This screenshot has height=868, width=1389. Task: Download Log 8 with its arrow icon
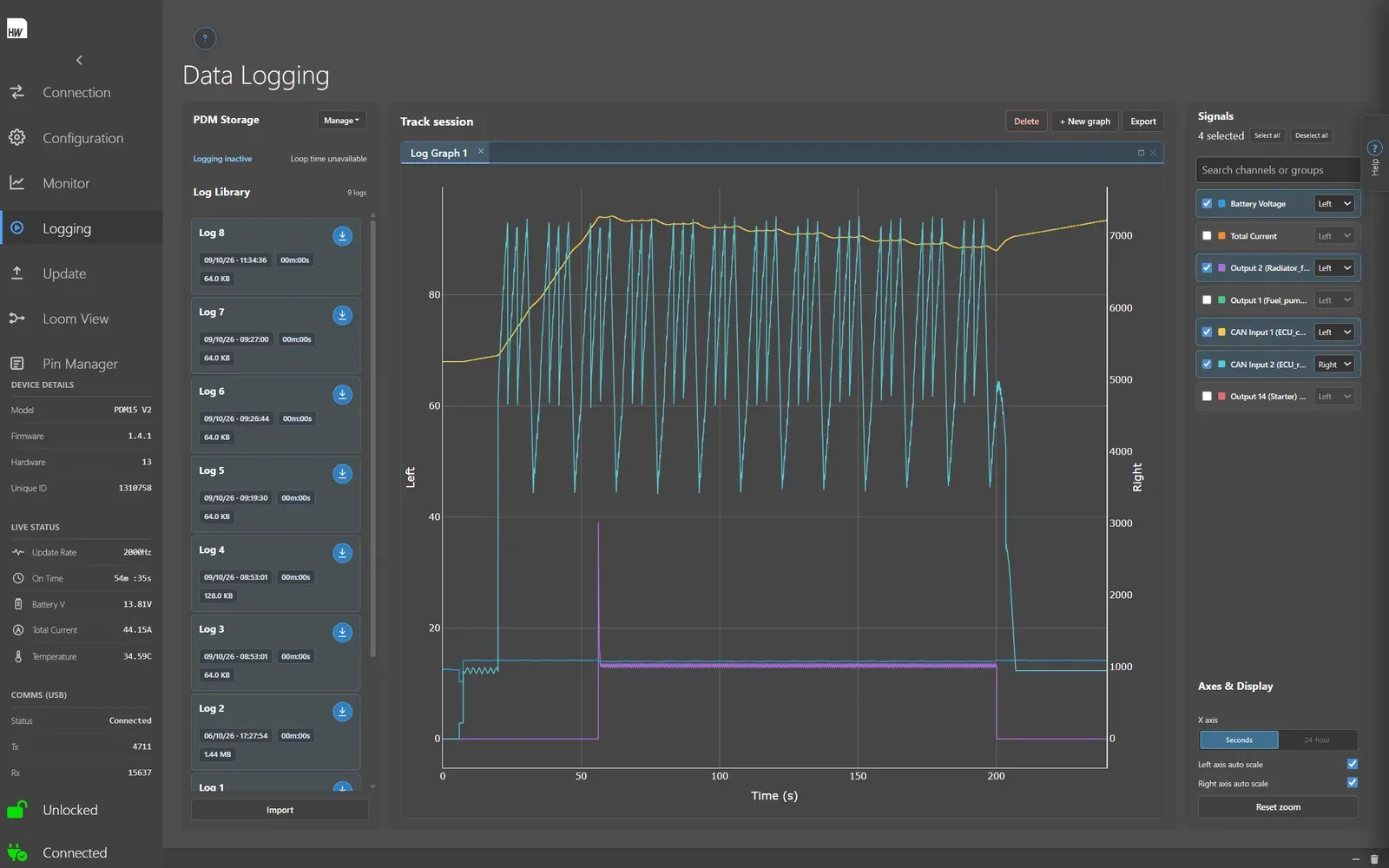342,235
